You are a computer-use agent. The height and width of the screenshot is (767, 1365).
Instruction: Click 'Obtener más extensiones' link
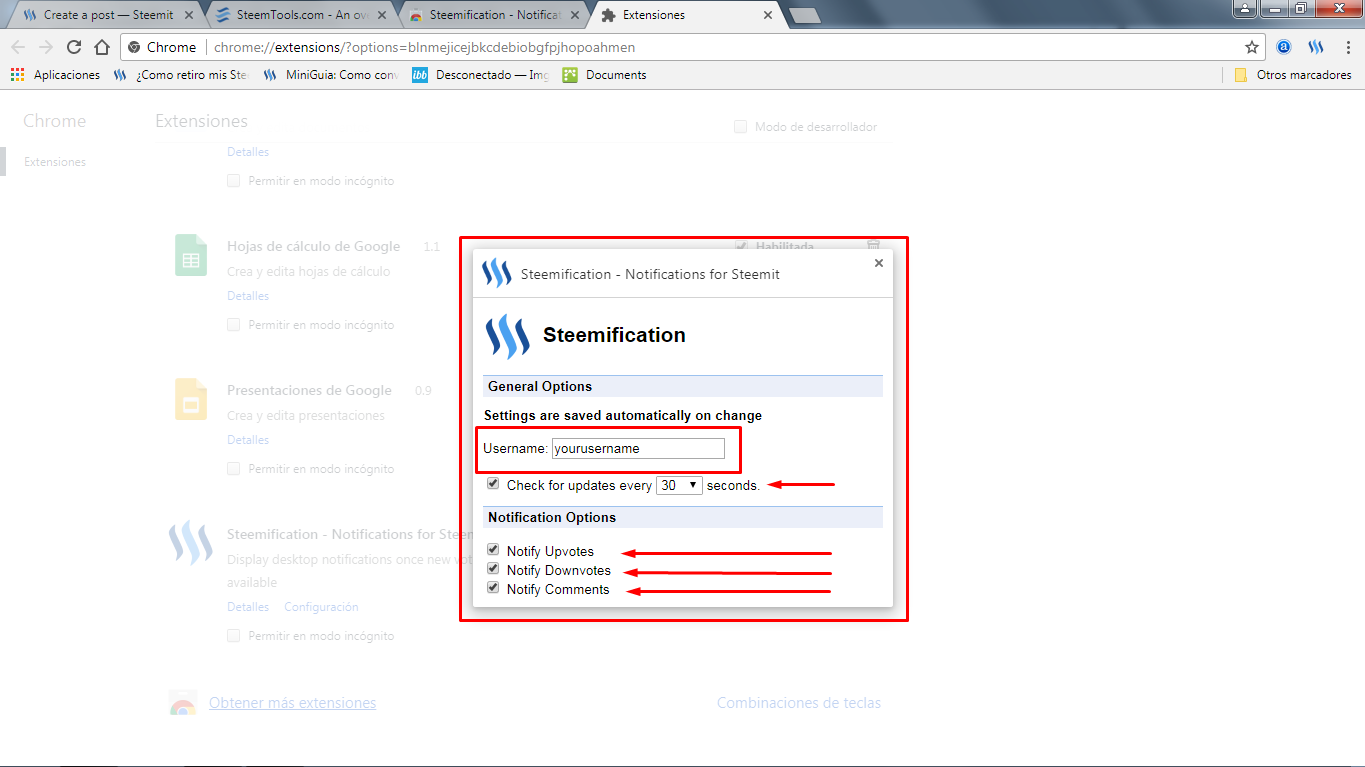pyautogui.click(x=292, y=703)
